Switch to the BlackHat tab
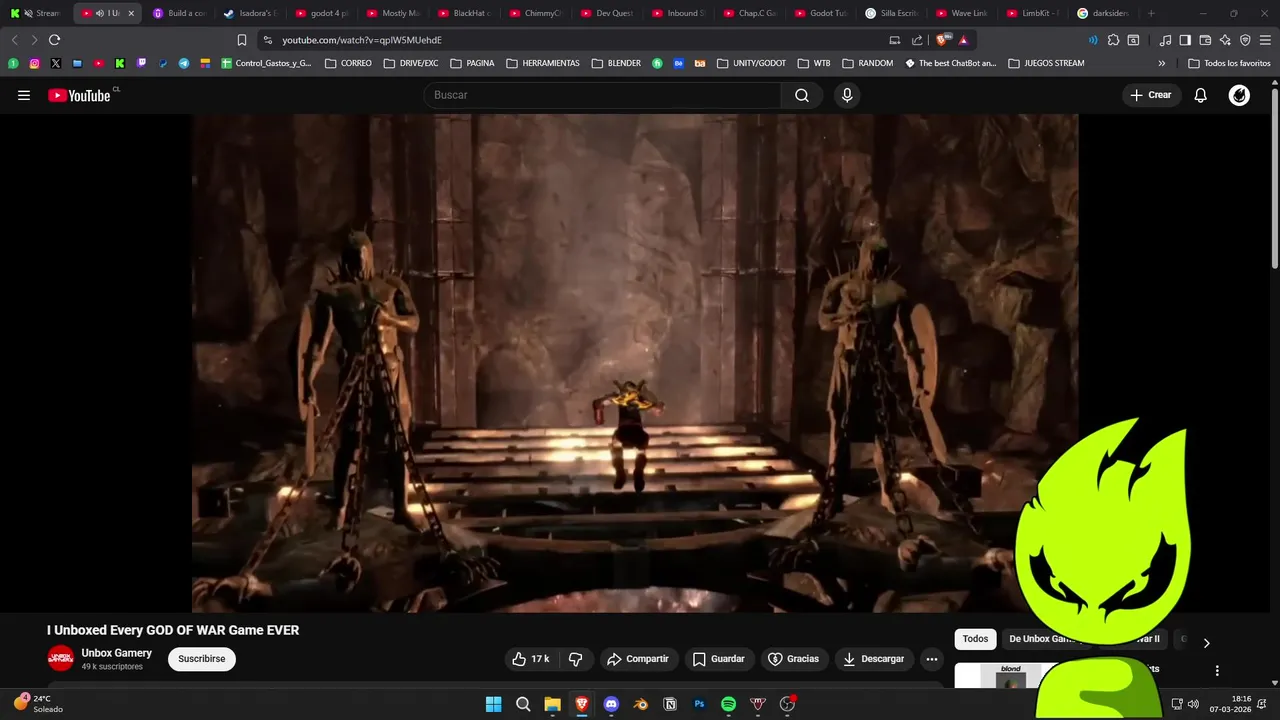 point(465,13)
